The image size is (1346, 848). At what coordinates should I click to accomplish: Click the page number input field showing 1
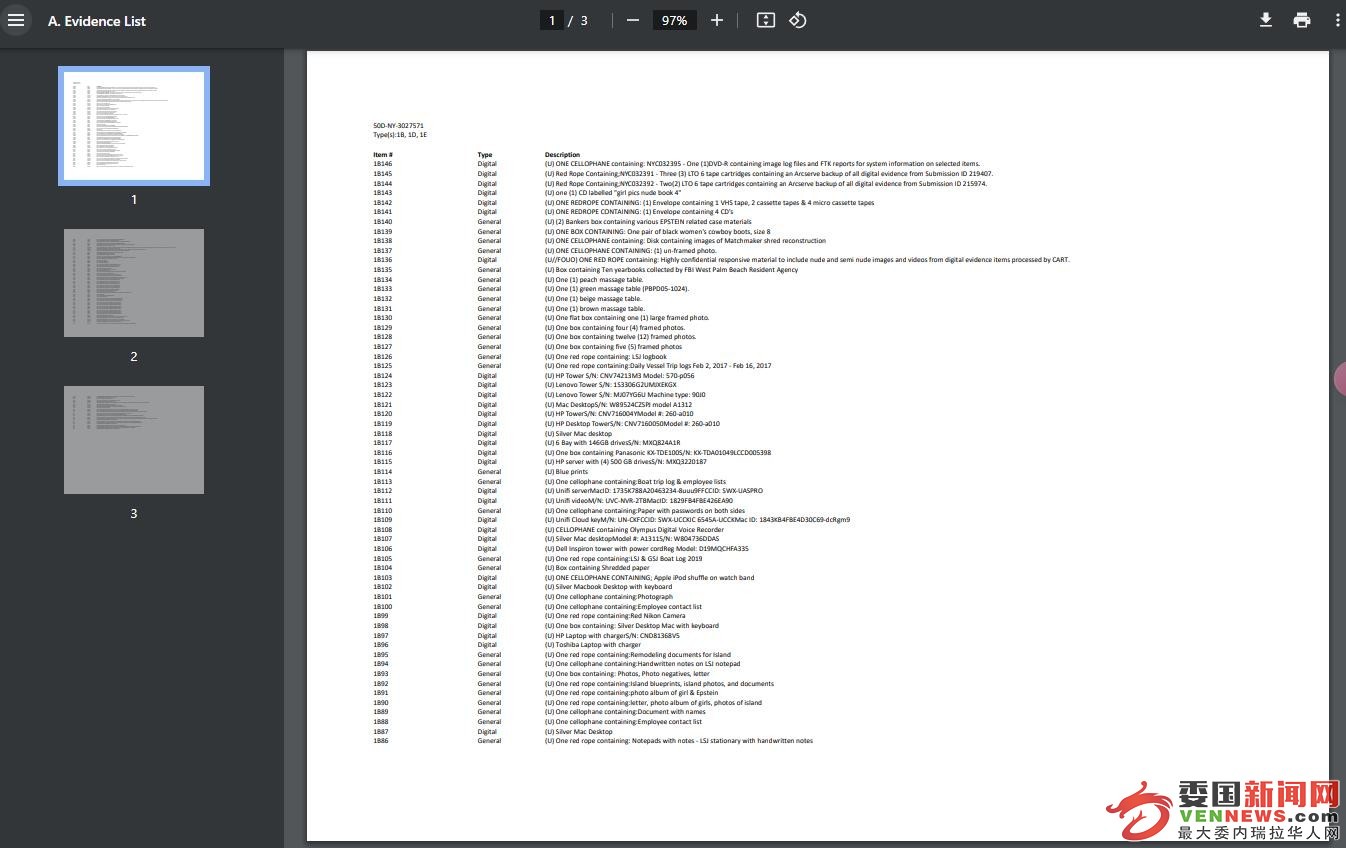[551, 20]
